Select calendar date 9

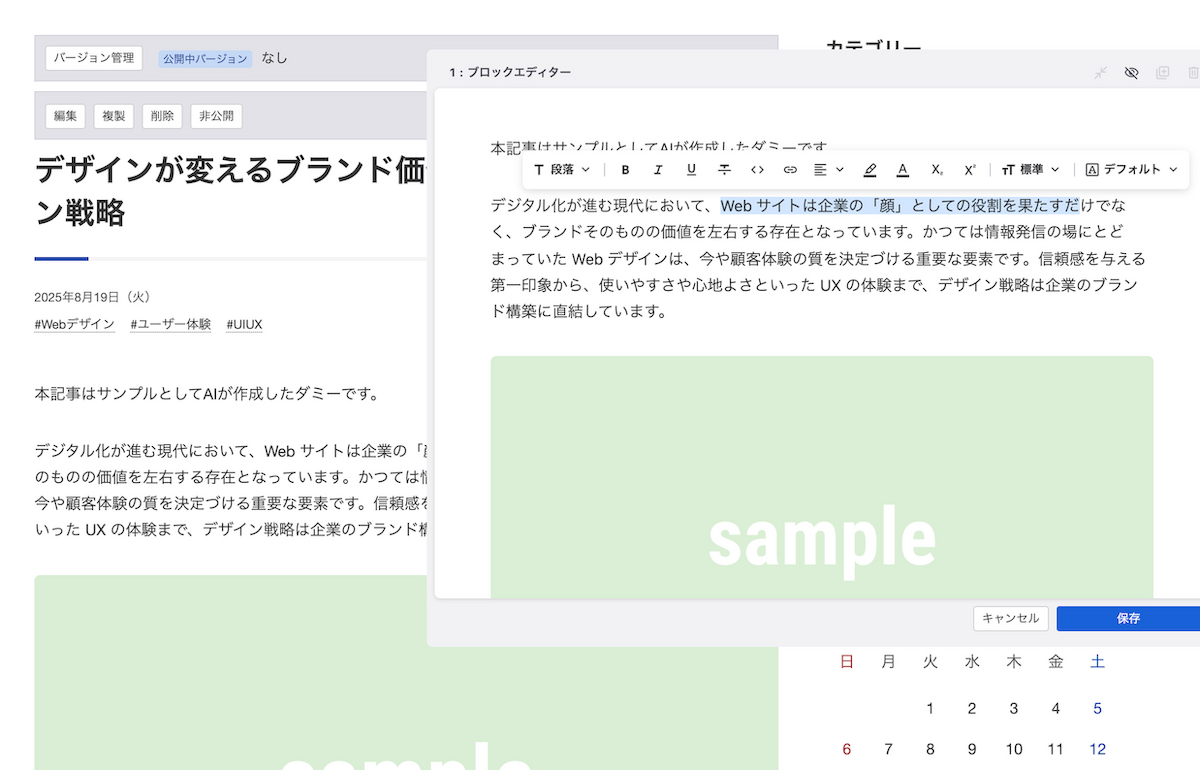click(x=972, y=749)
